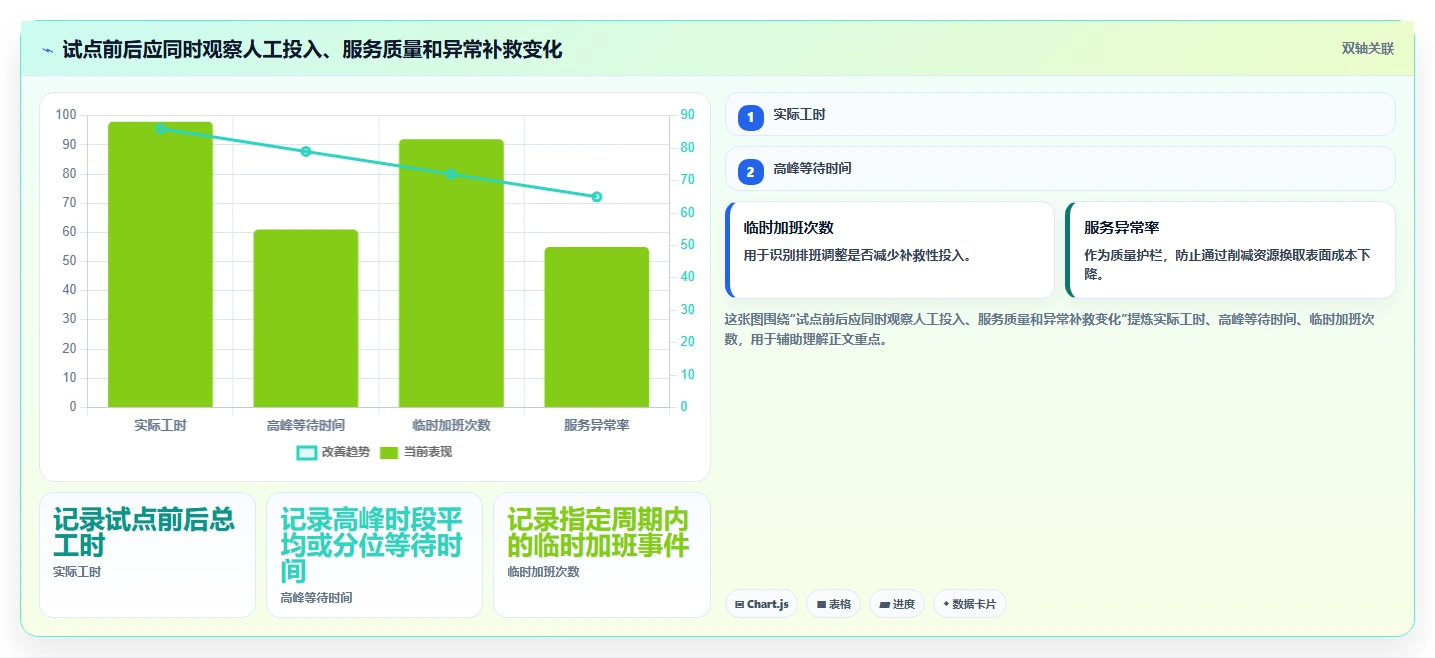Viewport: 1435px width, 658px height.
Task: Open the 记录高峰时段平均或分位等待时间 data card
Action: (374, 555)
